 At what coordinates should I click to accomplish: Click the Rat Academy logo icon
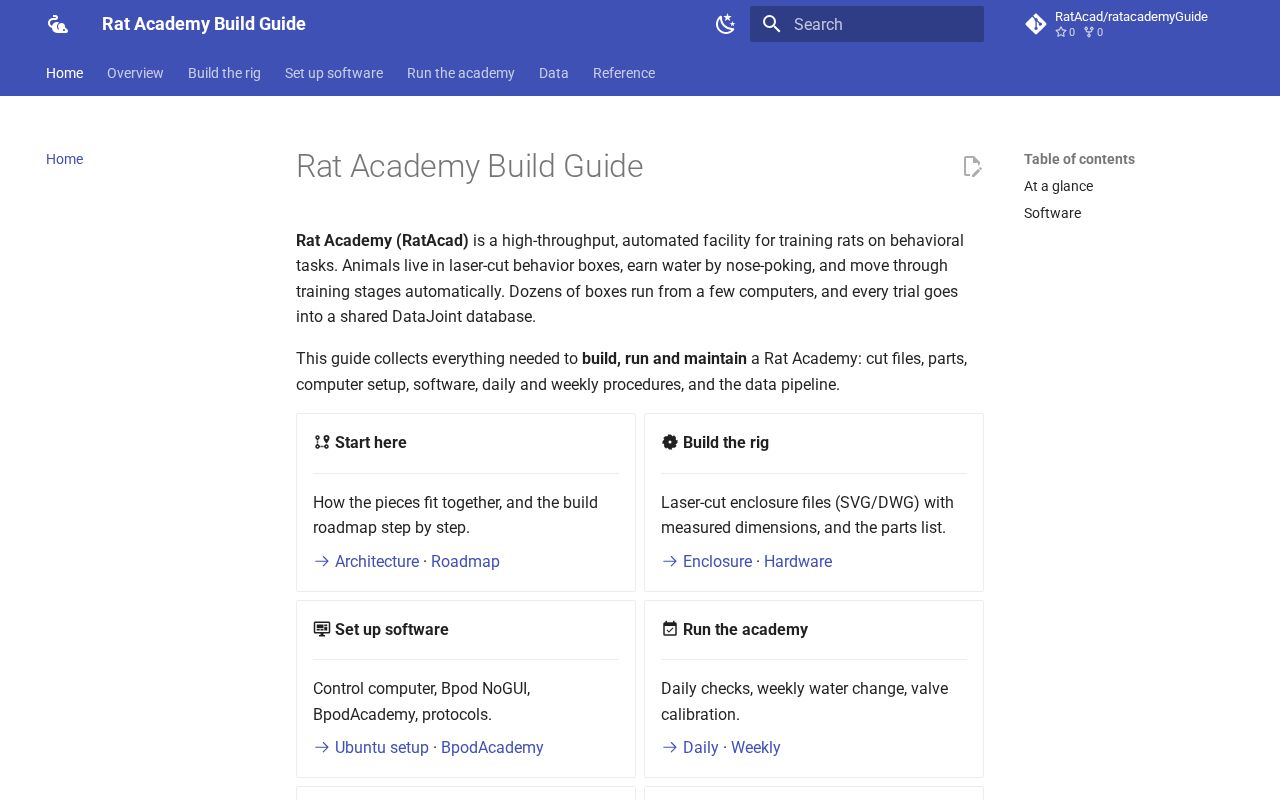tap(58, 24)
